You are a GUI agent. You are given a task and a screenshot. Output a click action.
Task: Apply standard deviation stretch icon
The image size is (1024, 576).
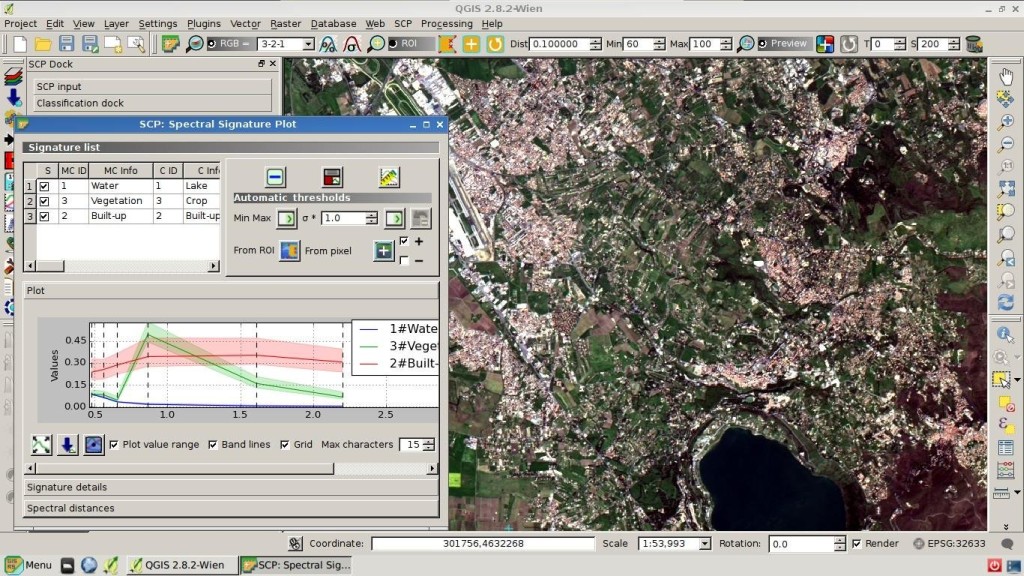(351, 44)
